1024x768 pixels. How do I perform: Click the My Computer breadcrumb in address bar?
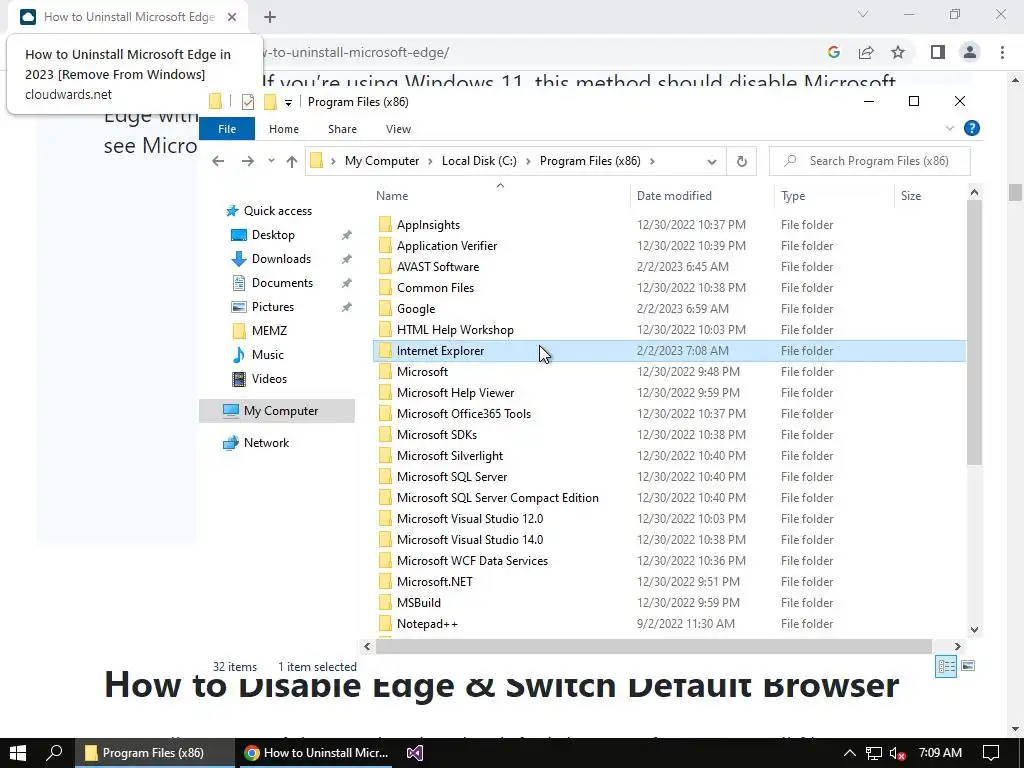tap(382, 161)
